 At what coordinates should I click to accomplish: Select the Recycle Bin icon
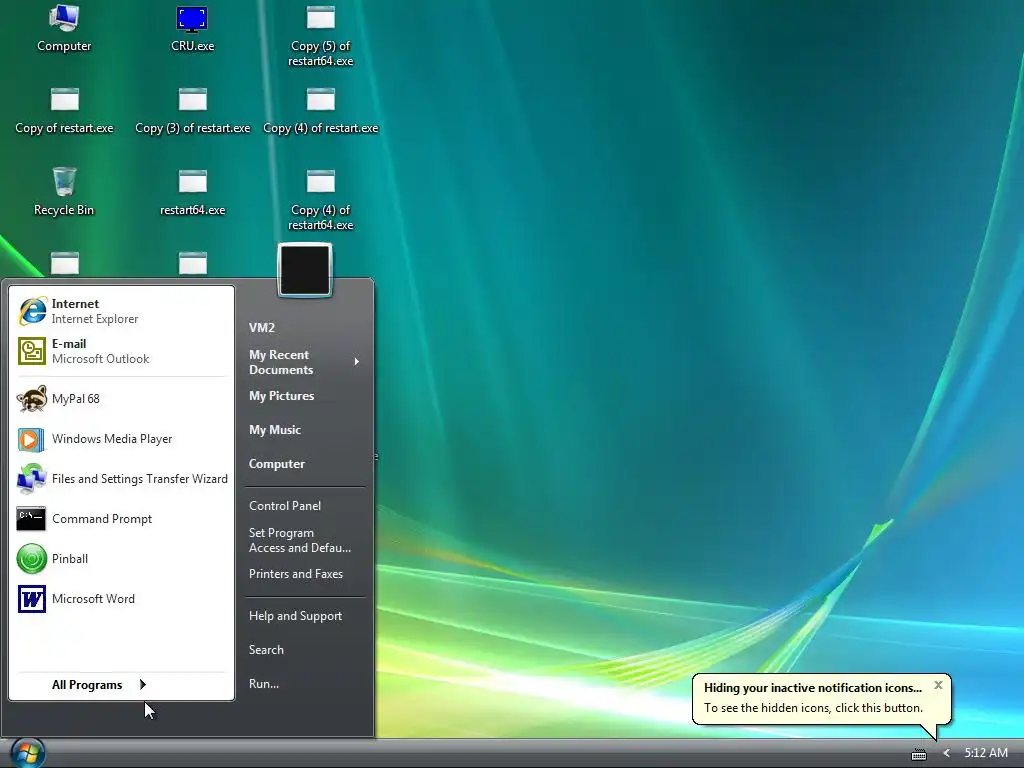(64, 191)
